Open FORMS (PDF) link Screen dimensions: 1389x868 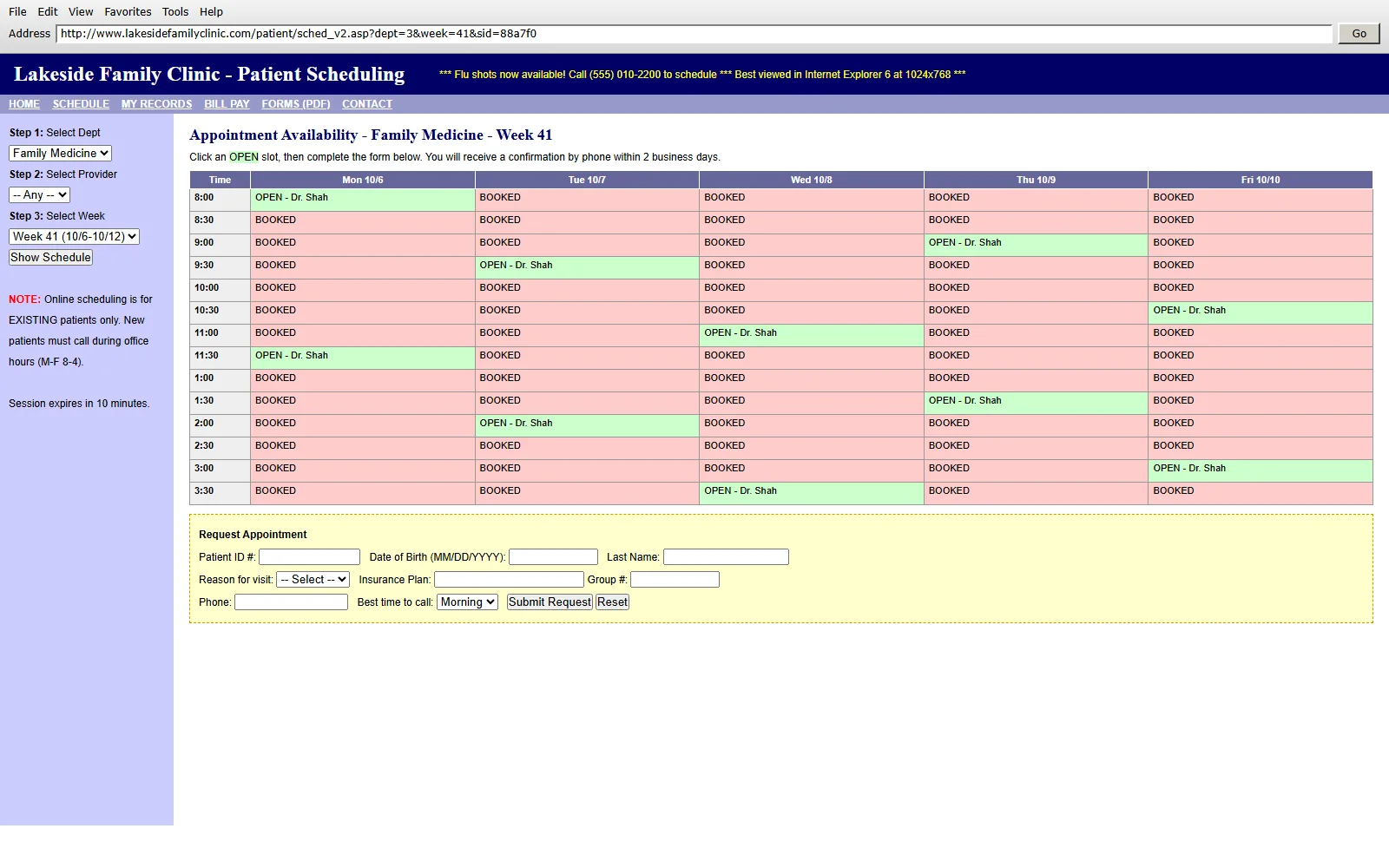296,104
